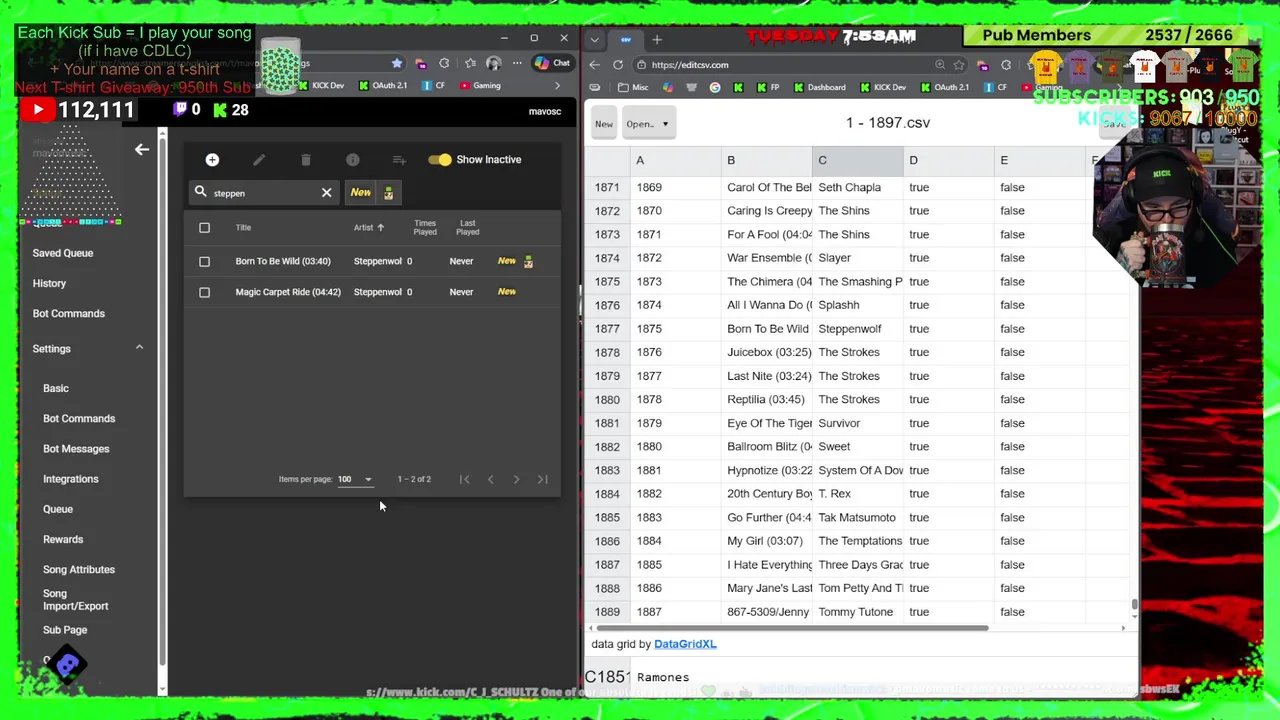Viewport: 1280px width, 720px height.
Task: Click the magnifier icon in the search box
Action: (x=201, y=192)
